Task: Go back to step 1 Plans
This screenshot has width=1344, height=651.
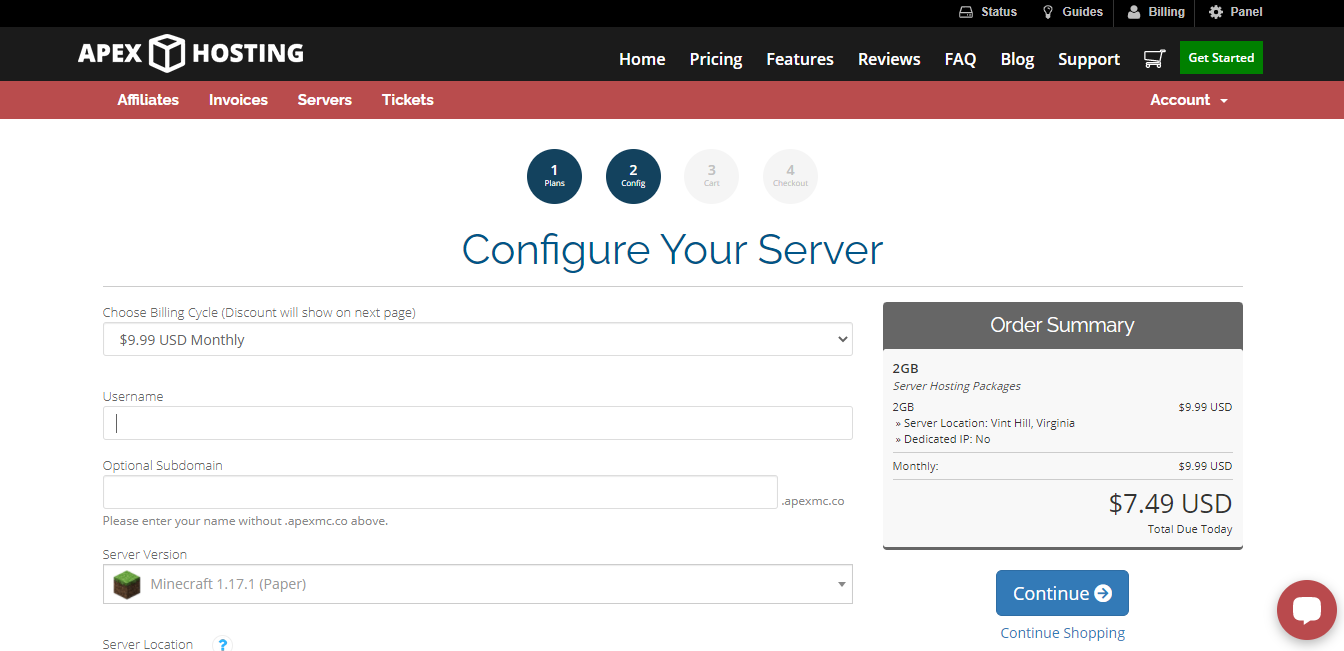Action: pyautogui.click(x=554, y=176)
